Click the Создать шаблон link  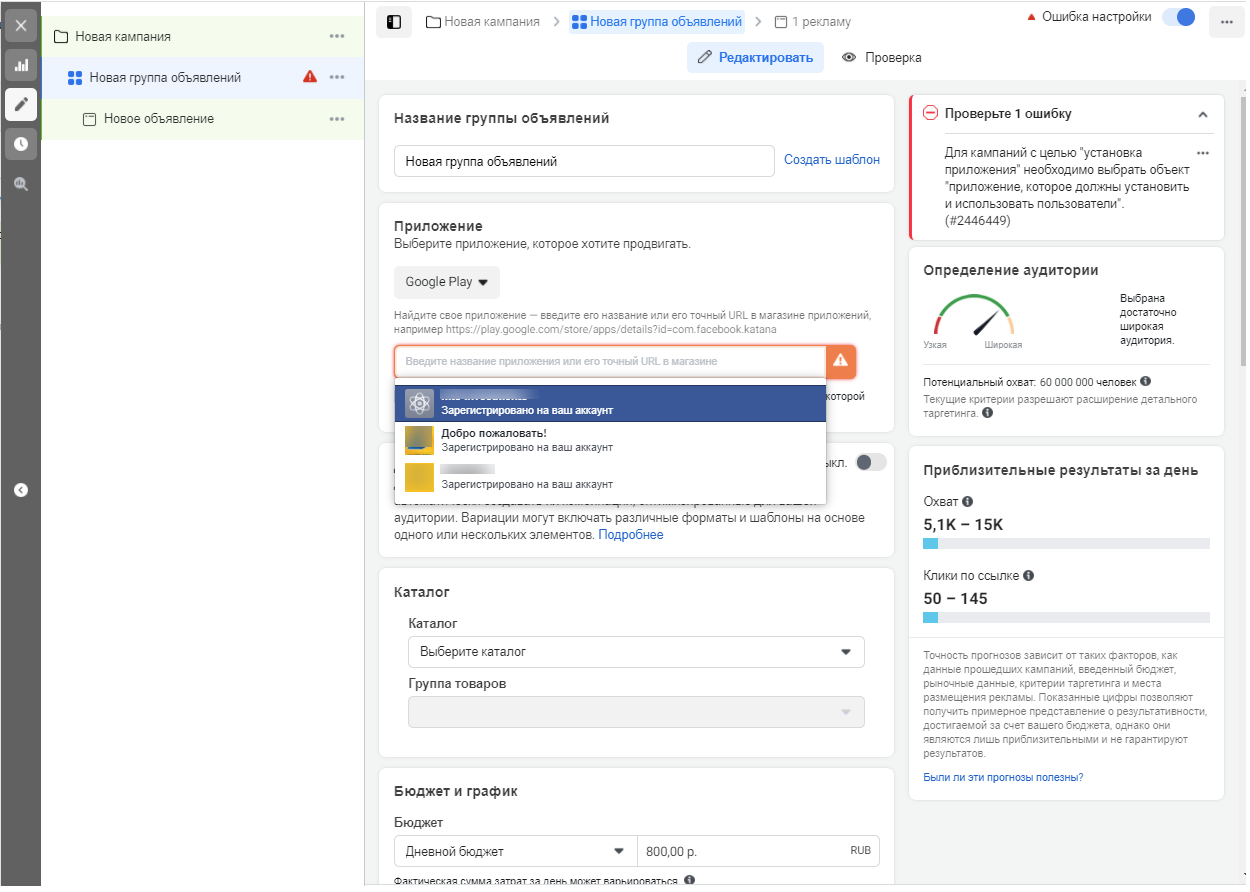pyautogui.click(x=831, y=160)
